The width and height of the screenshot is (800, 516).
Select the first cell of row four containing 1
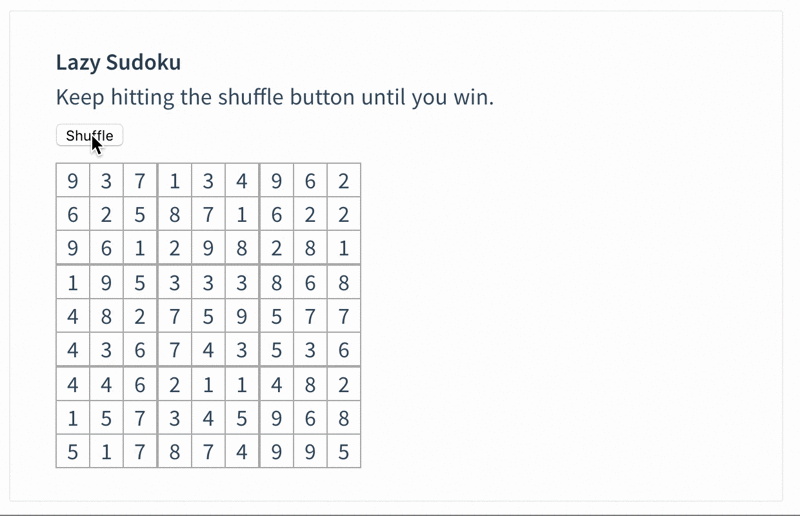pyautogui.click(x=72, y=282)
